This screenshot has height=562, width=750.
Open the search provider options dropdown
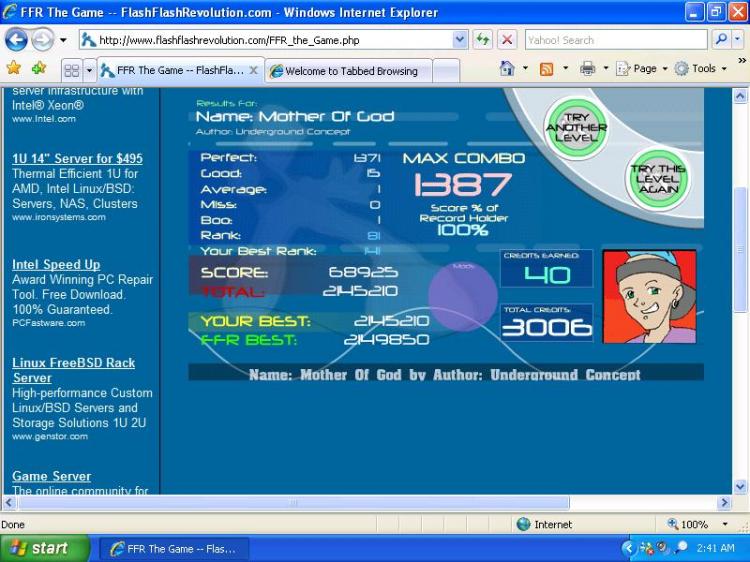coord(738,40)
